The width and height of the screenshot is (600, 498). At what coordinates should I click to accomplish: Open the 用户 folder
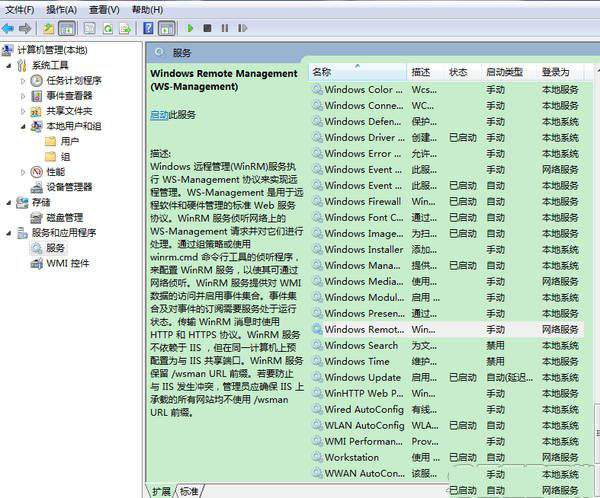pos(70,142)
